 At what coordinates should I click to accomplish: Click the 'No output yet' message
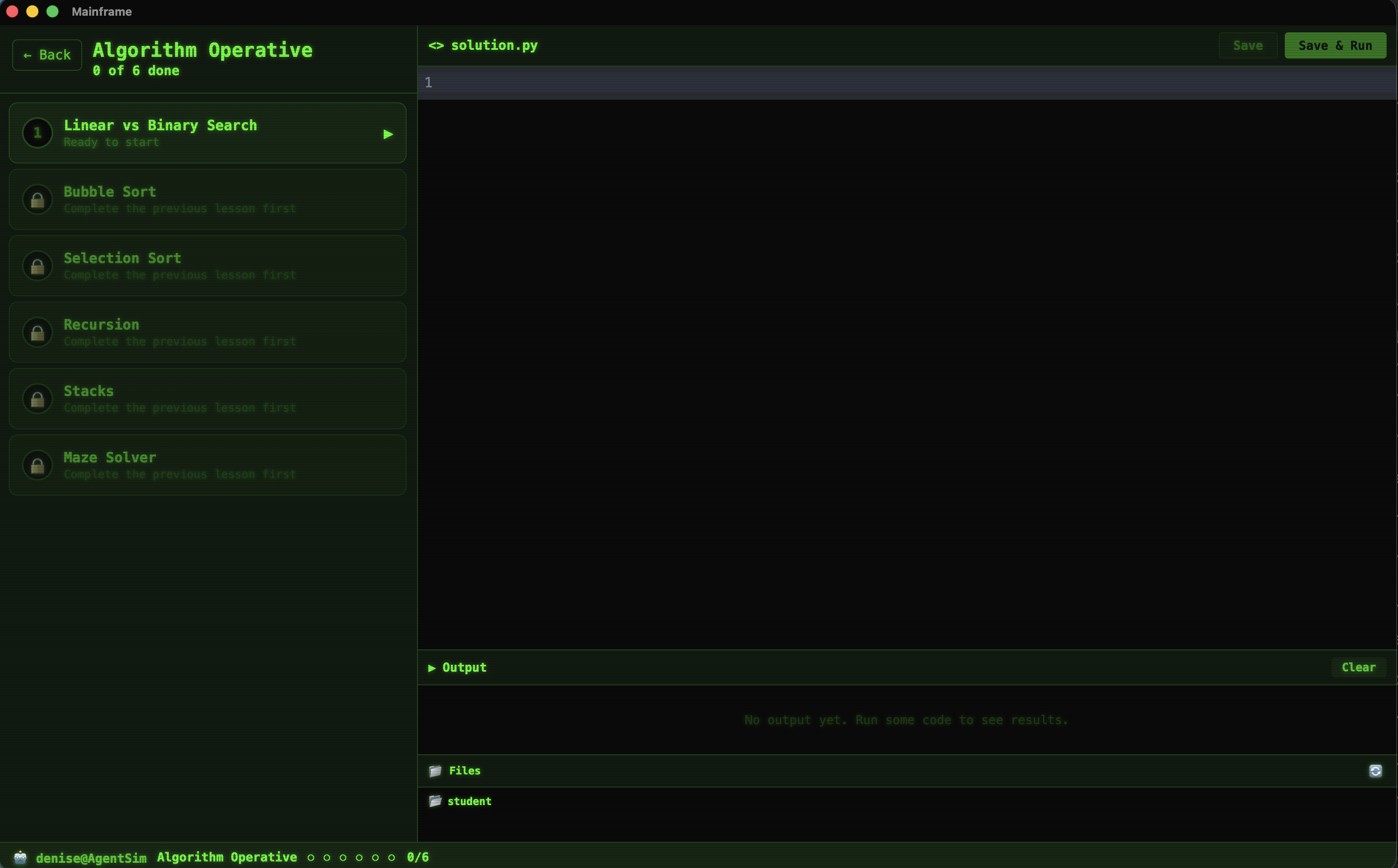click(x=906, y=720)
